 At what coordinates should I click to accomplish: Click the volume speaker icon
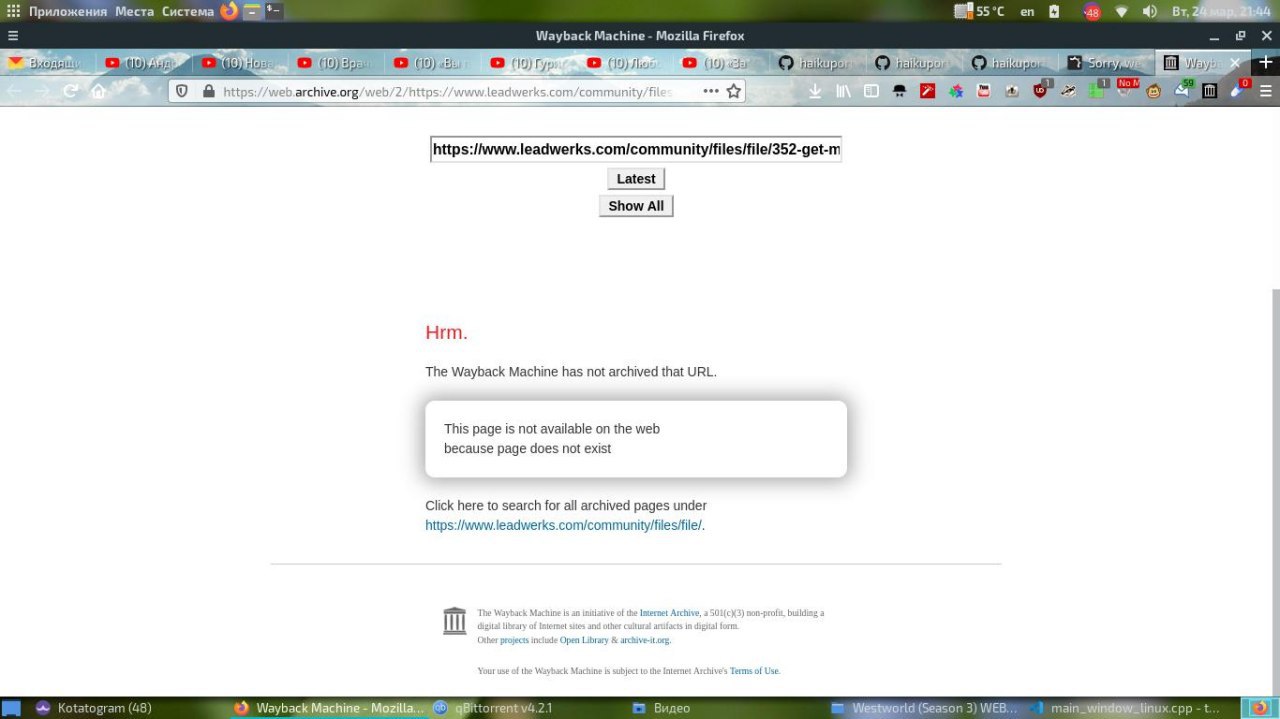pyautogui.click(x=1150, y=11)
